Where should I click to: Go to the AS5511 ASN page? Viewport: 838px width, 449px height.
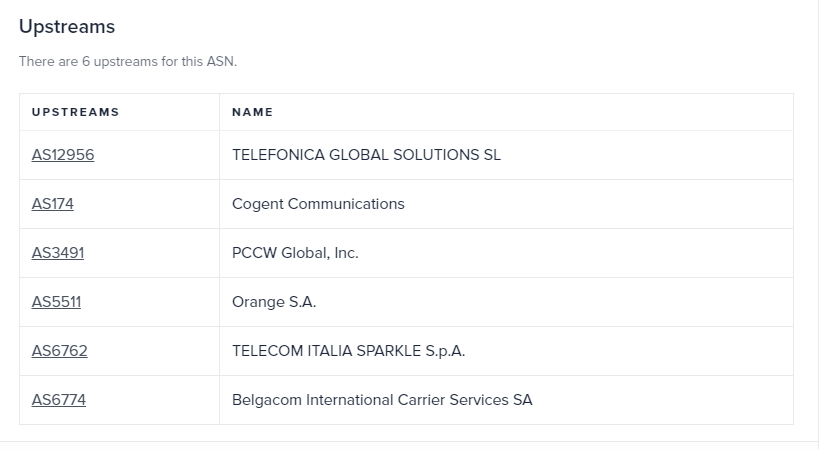click(x=56, y=302)
